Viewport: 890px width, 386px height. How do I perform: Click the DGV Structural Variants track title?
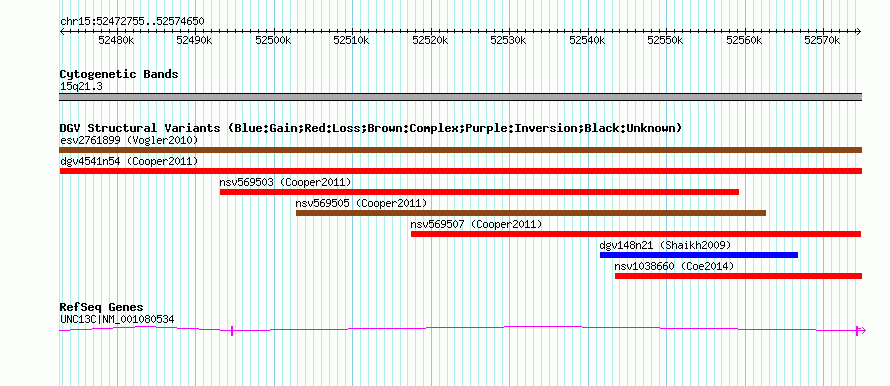(371, 128)
